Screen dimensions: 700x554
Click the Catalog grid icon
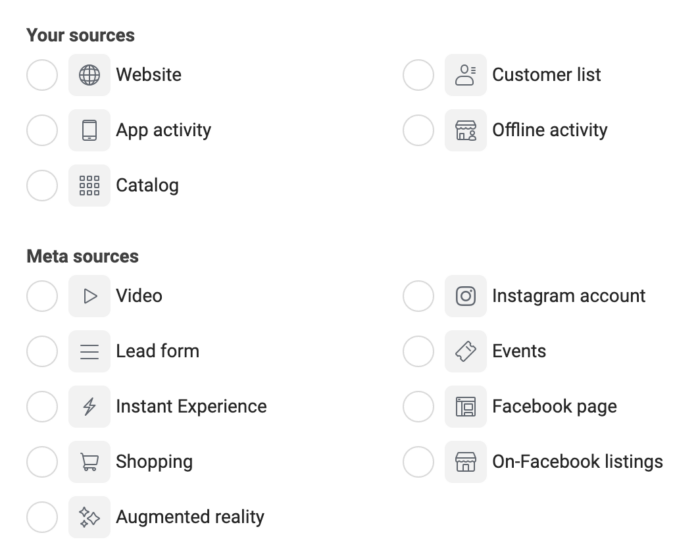pyautogui.click(x=89, y=185)
